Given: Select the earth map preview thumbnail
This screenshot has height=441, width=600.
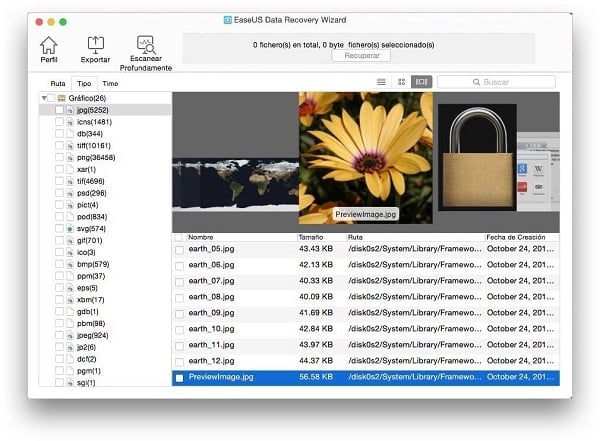Looking at the screenshot, I should (235, 185).
